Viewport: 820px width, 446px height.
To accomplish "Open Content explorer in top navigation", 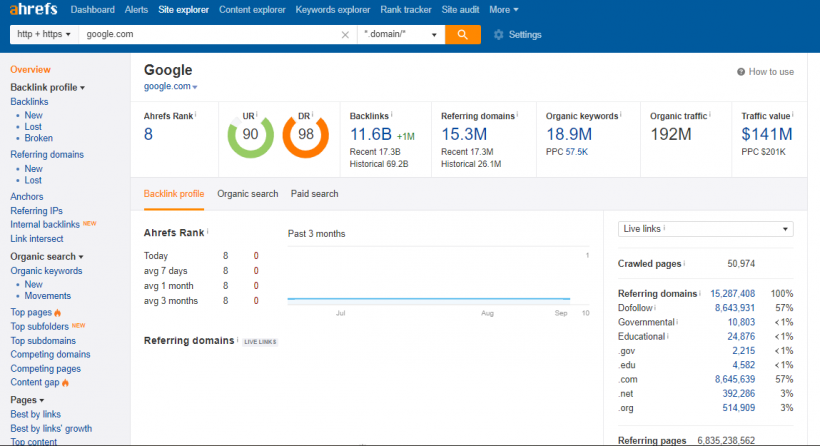I will (252, 9).
